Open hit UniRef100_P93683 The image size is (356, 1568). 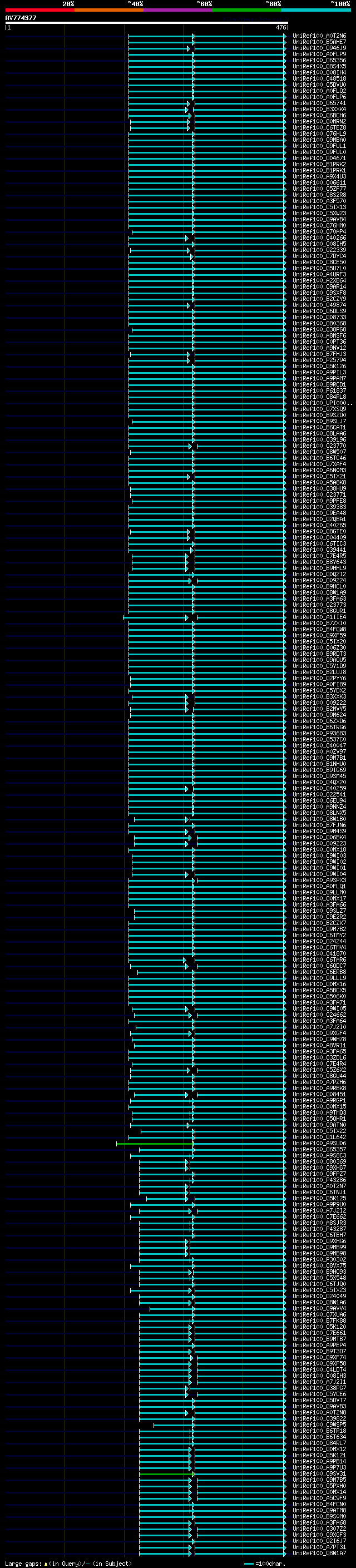(319, 734)
